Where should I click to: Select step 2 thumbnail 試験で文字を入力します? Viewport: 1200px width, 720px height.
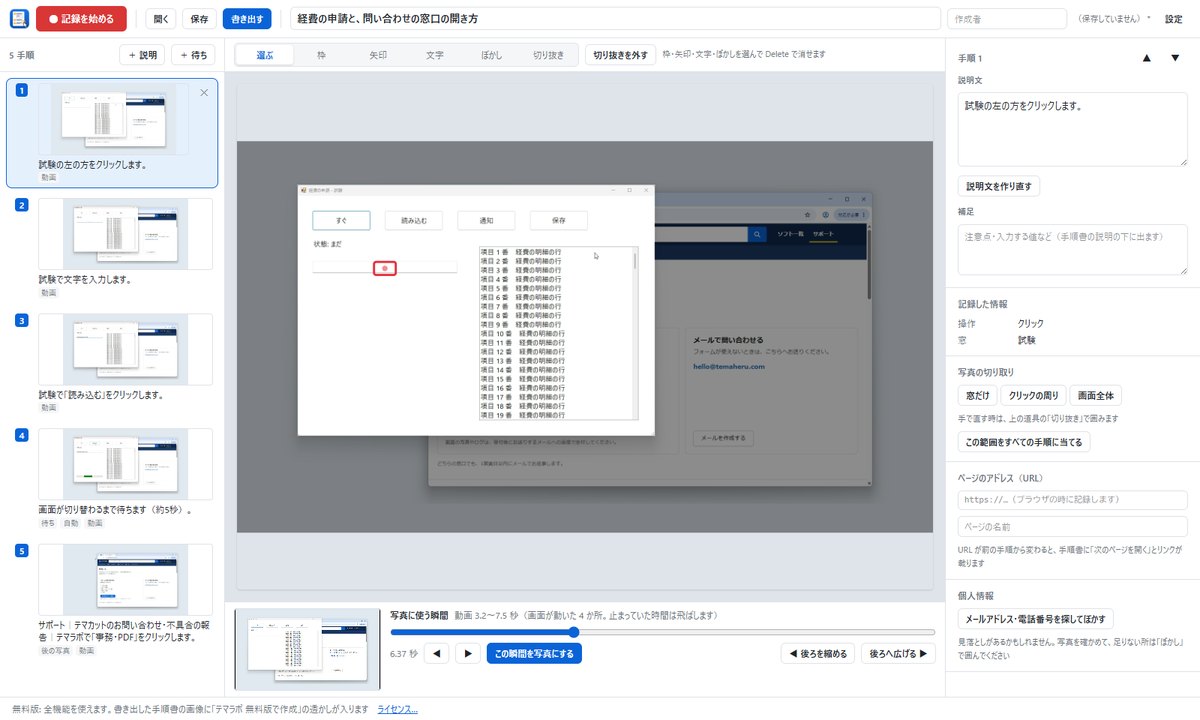point(126,233)
